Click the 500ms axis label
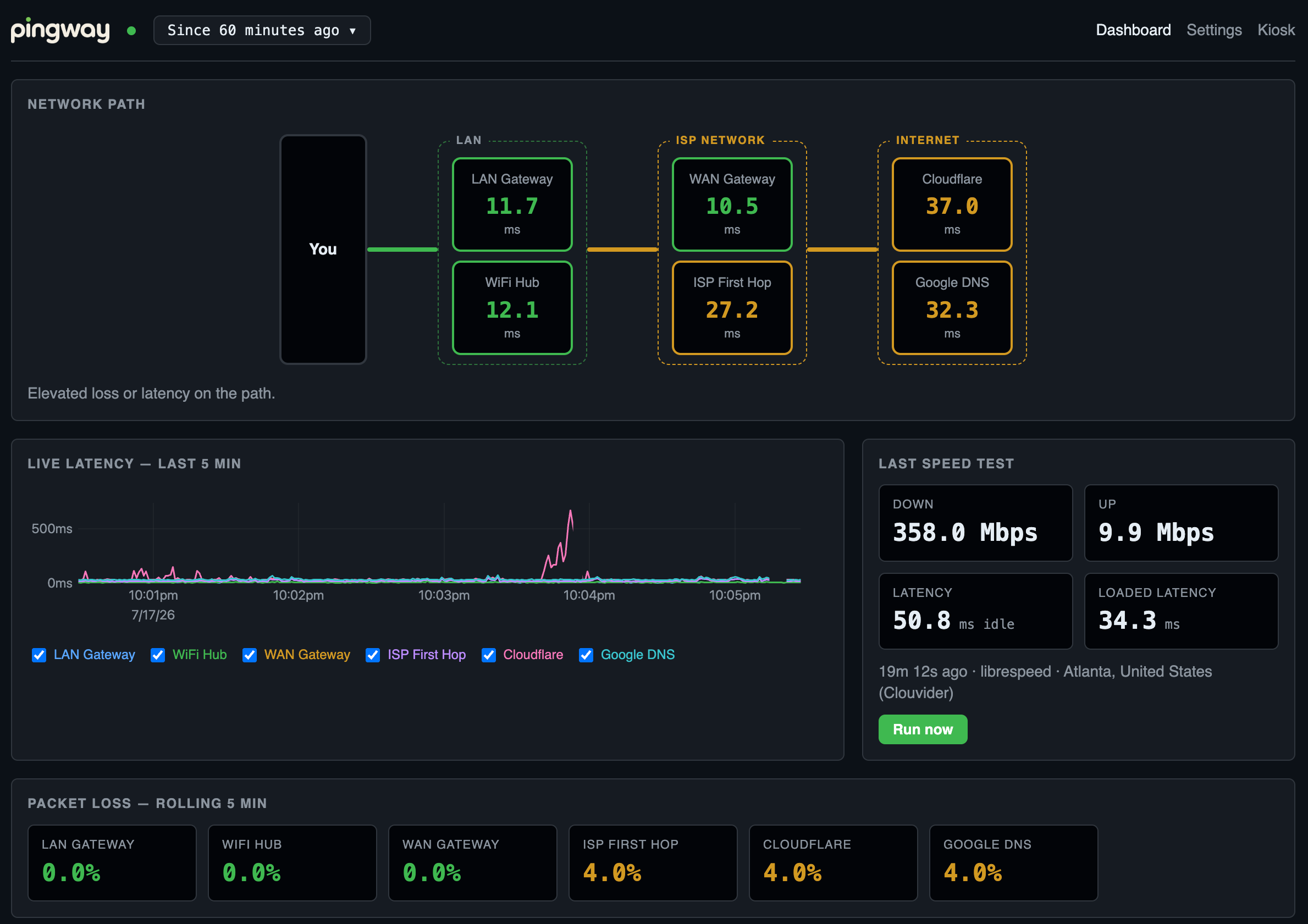1308x924 pixels. 52,529
